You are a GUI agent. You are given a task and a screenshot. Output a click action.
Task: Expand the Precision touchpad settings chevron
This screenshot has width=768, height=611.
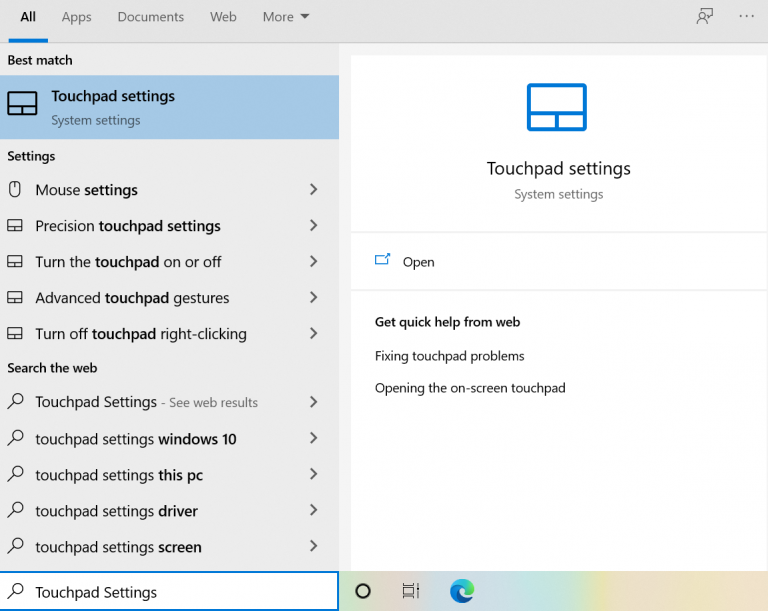click(x=313, y=225)
